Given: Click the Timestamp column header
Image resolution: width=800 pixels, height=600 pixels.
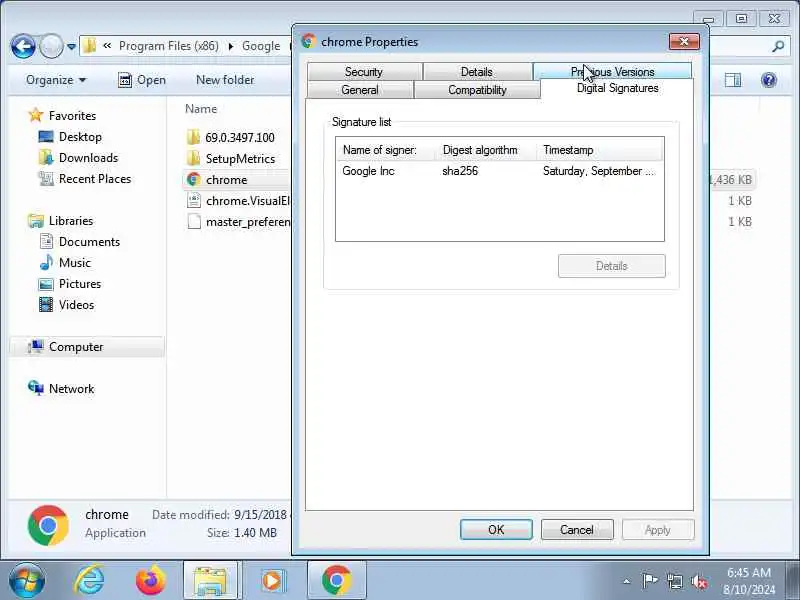Looking at the screenshot, I should click(x=600, y=150).
